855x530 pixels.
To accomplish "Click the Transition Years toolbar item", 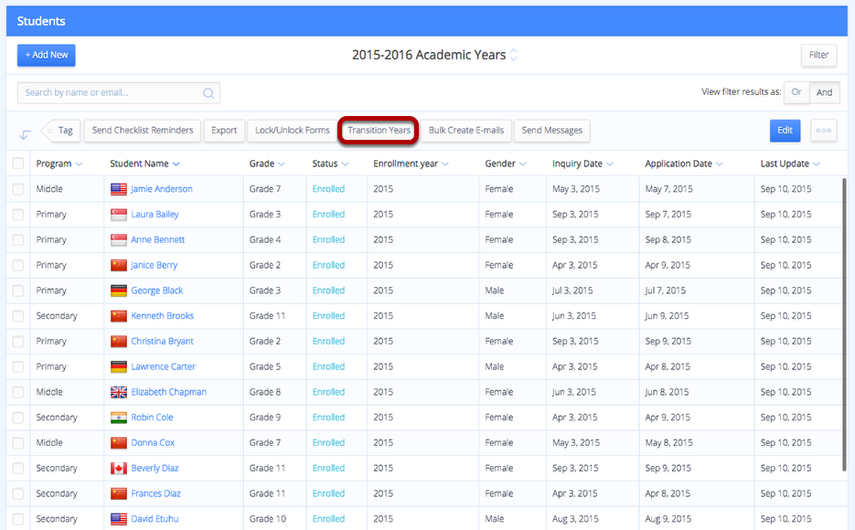I will [378, 130].
